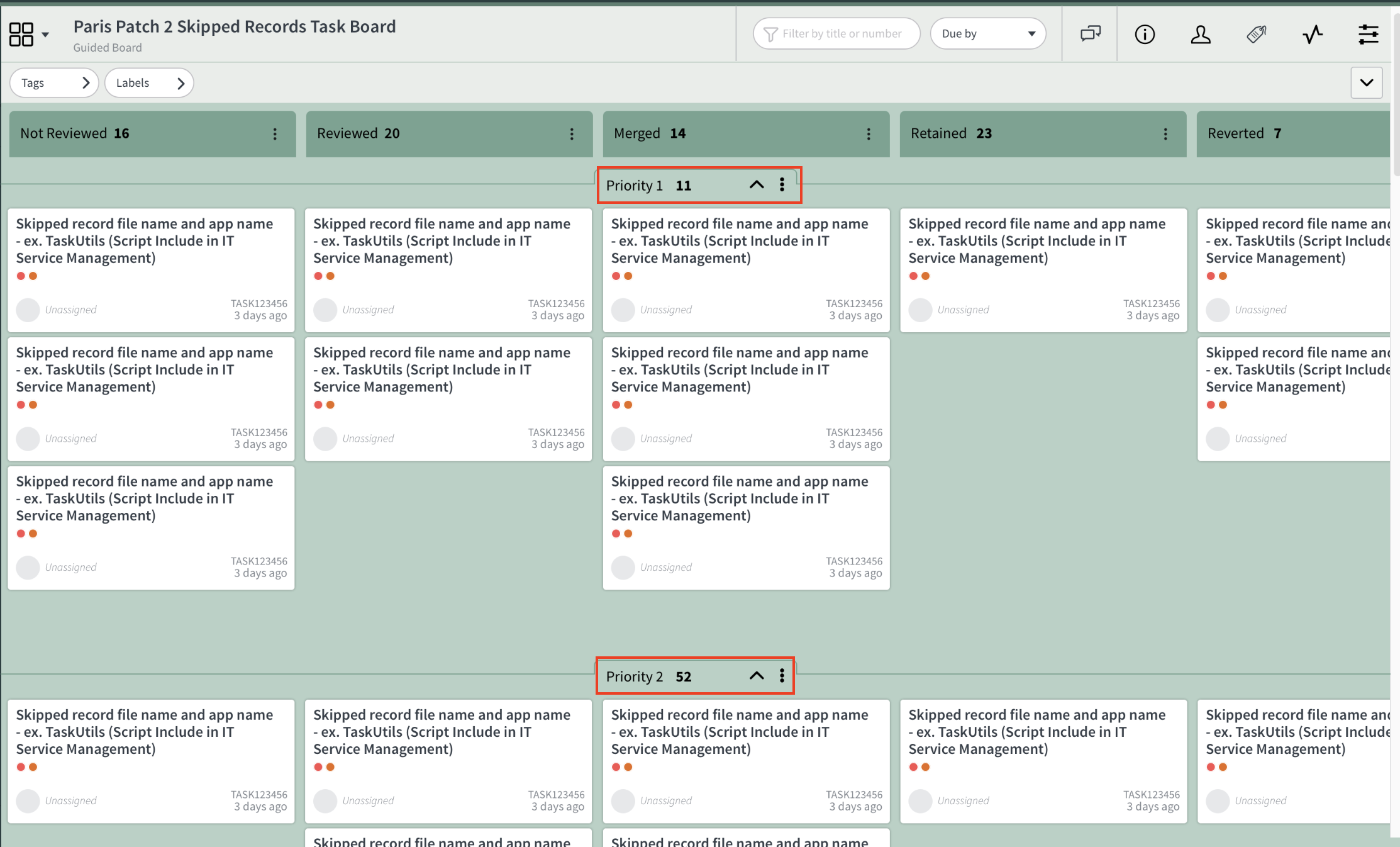Screen dimensions: 1400x847
Task: Open Merged column options menu
Action: tap(869, 133)
